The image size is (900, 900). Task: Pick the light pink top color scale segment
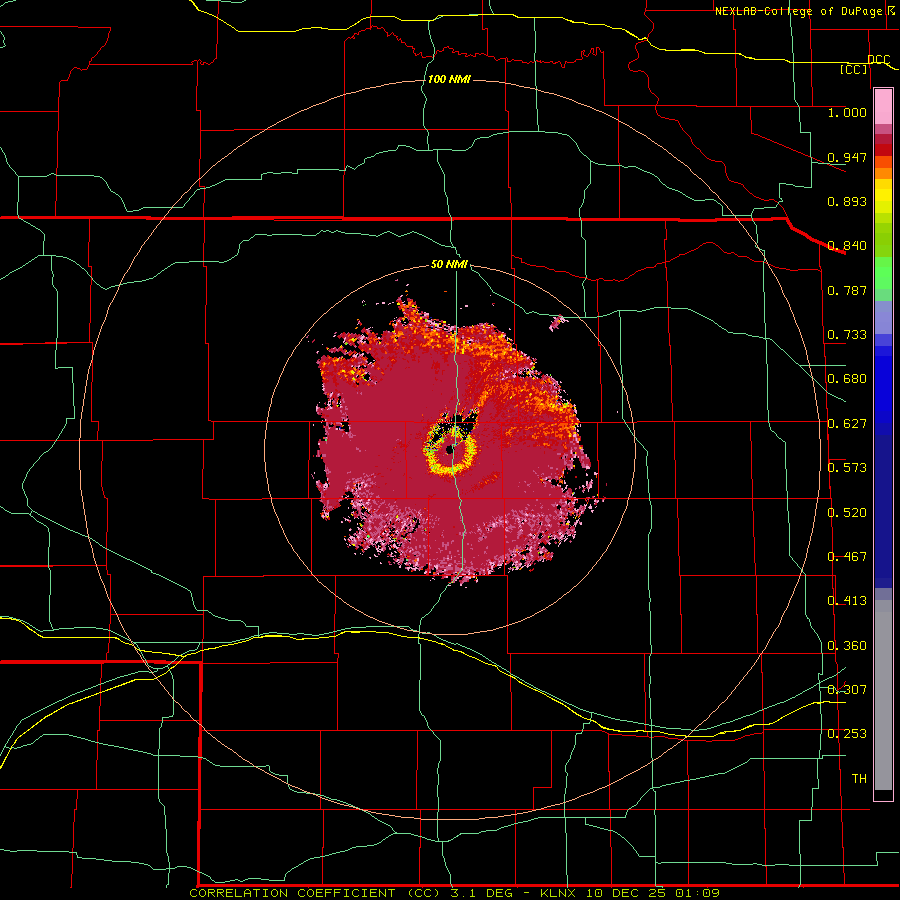coord(883,106)
